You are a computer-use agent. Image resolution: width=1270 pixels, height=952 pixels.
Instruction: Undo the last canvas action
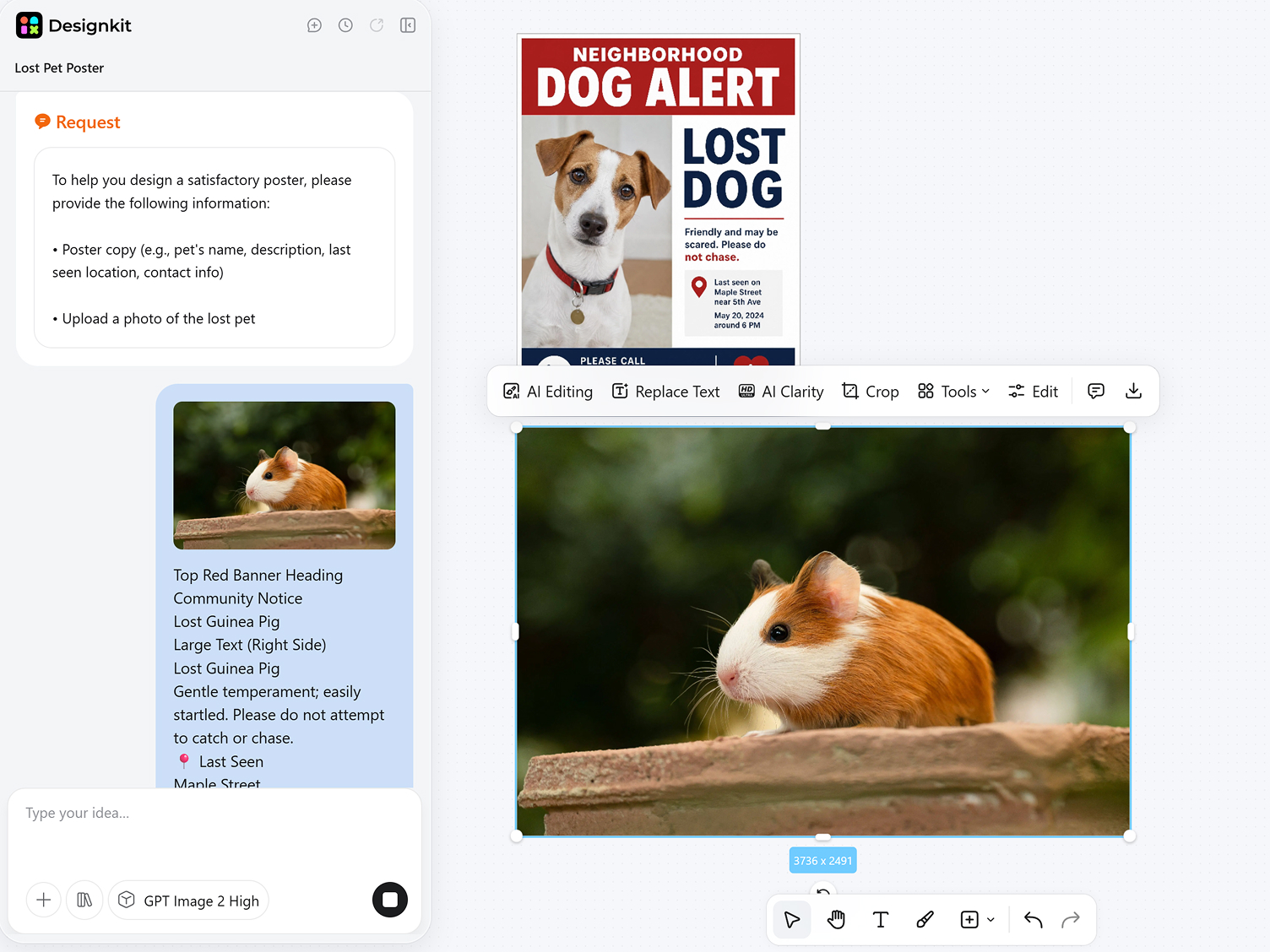click(1033, 920)
